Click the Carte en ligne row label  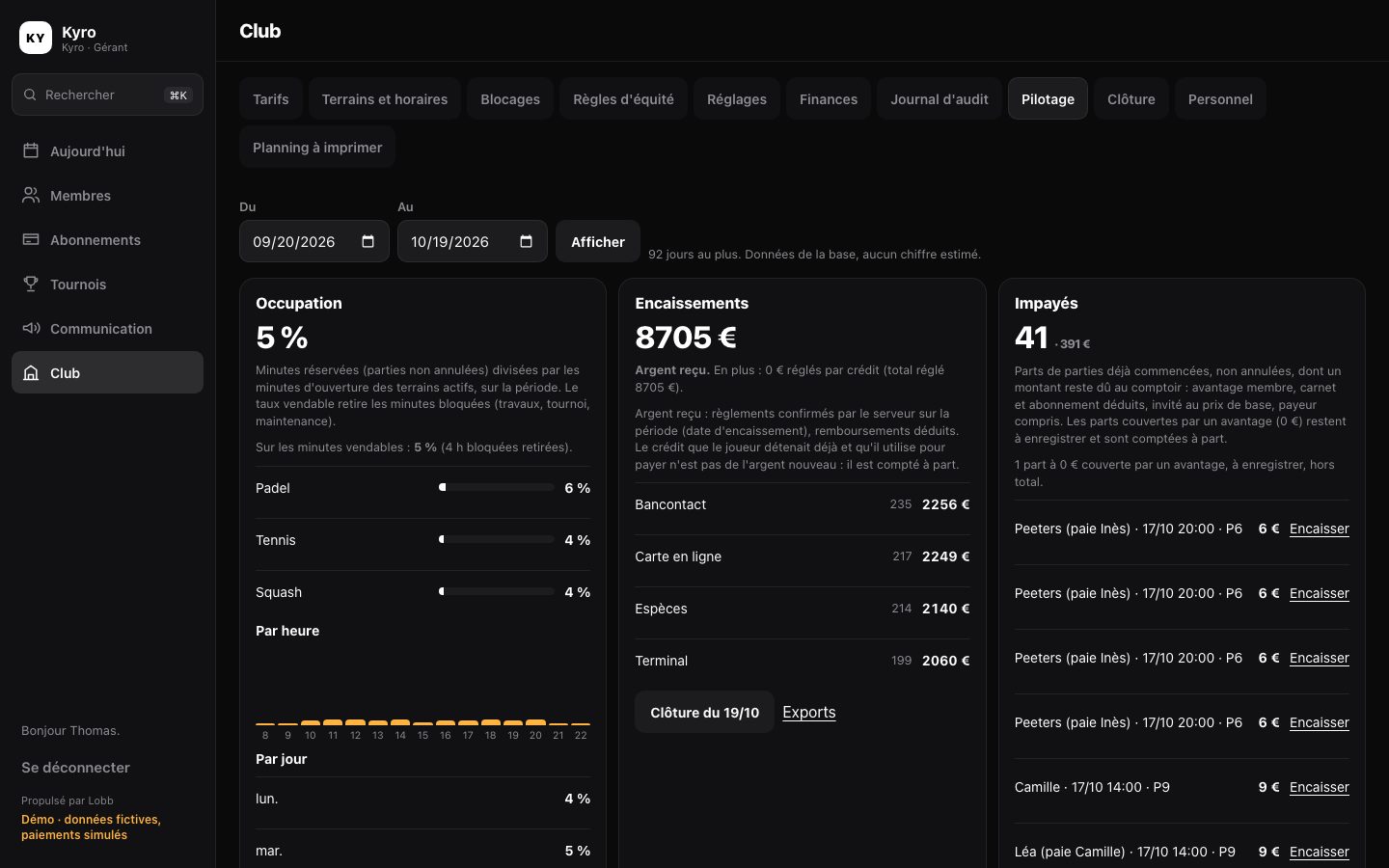pyautogui.click(x=678, y=556)
